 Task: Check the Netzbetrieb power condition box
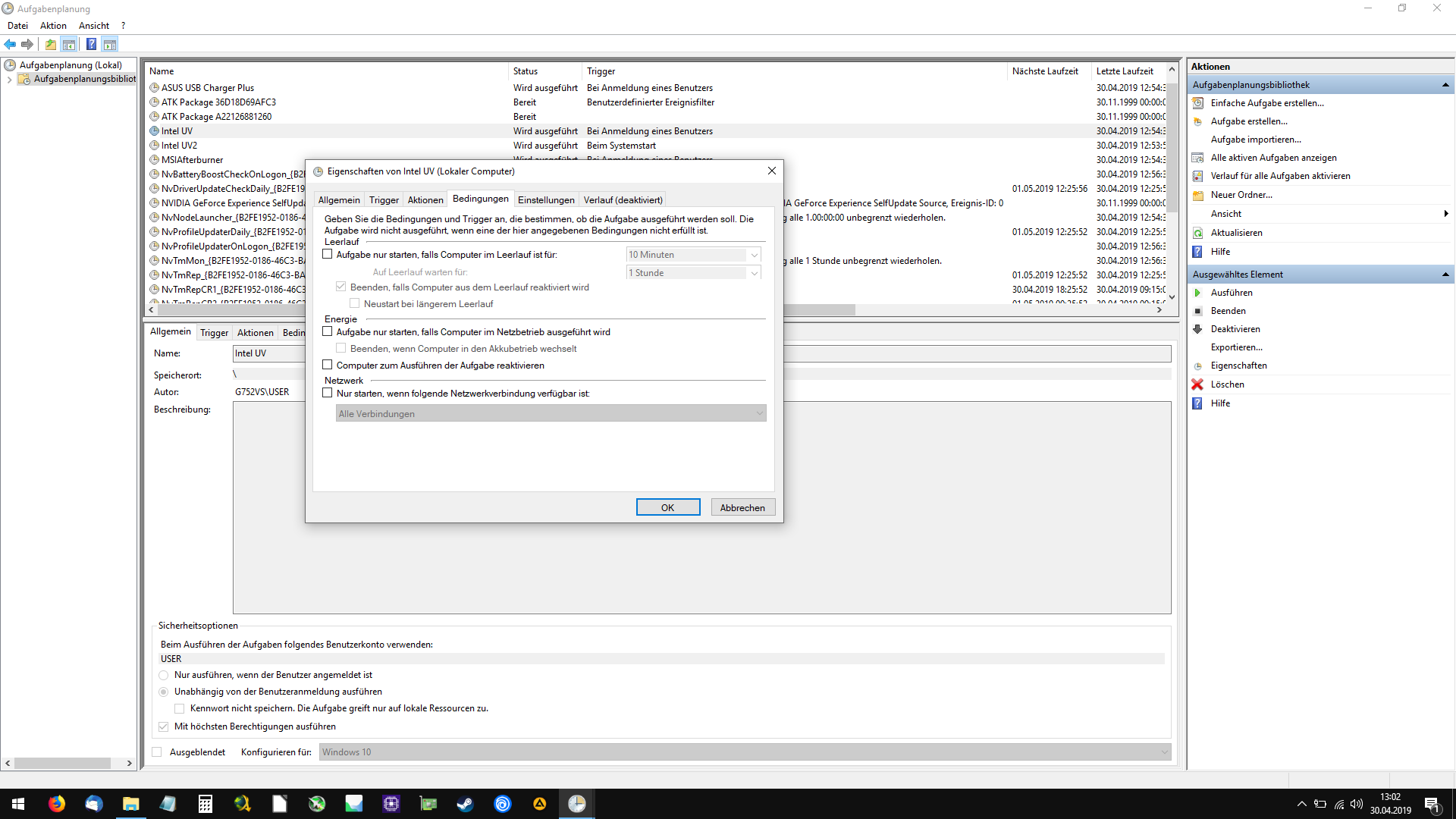pyautogui.click(x=328, y=332)
